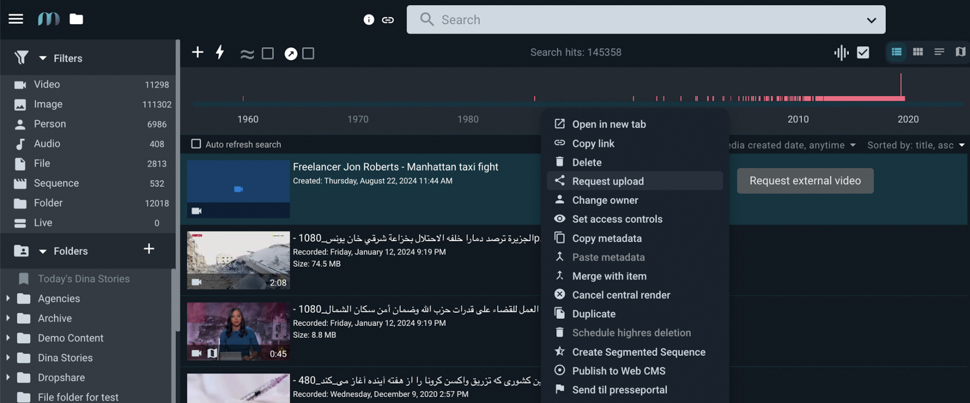This screenshot has width=970, height=403.
Task: Click the approximate-match wavy icon
Action: tap(247, 54)
